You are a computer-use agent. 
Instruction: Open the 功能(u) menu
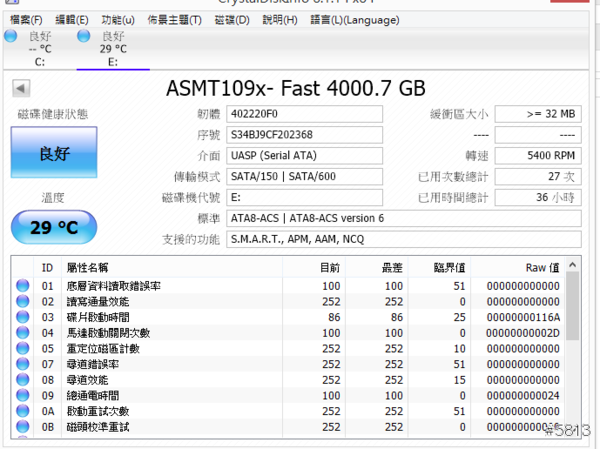click(x=119, y=19)
